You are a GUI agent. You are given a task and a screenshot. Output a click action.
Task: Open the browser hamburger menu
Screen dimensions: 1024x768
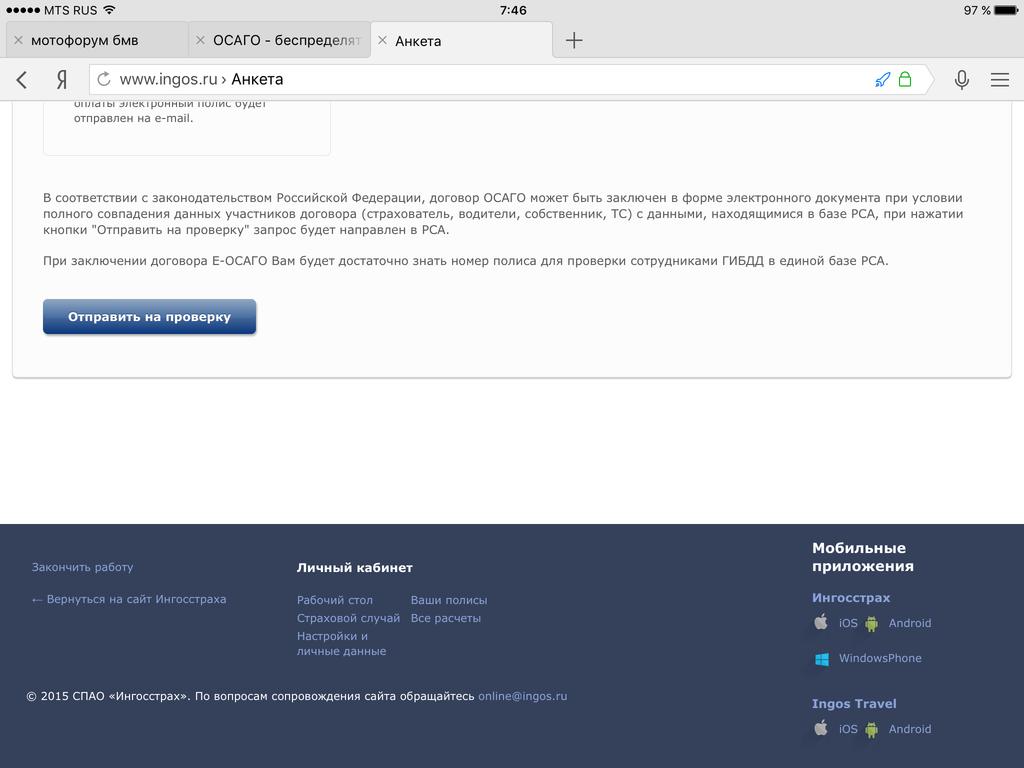(999, 80)
